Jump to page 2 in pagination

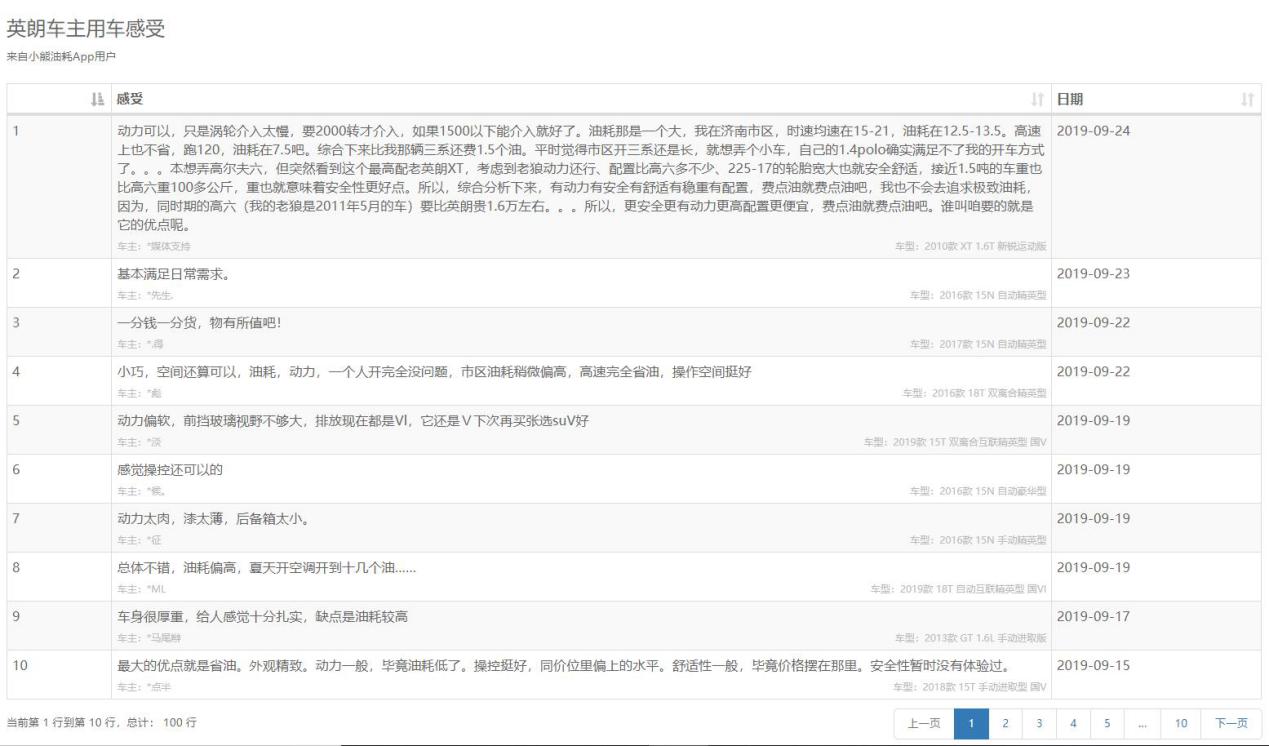[x=1005, y=723]
